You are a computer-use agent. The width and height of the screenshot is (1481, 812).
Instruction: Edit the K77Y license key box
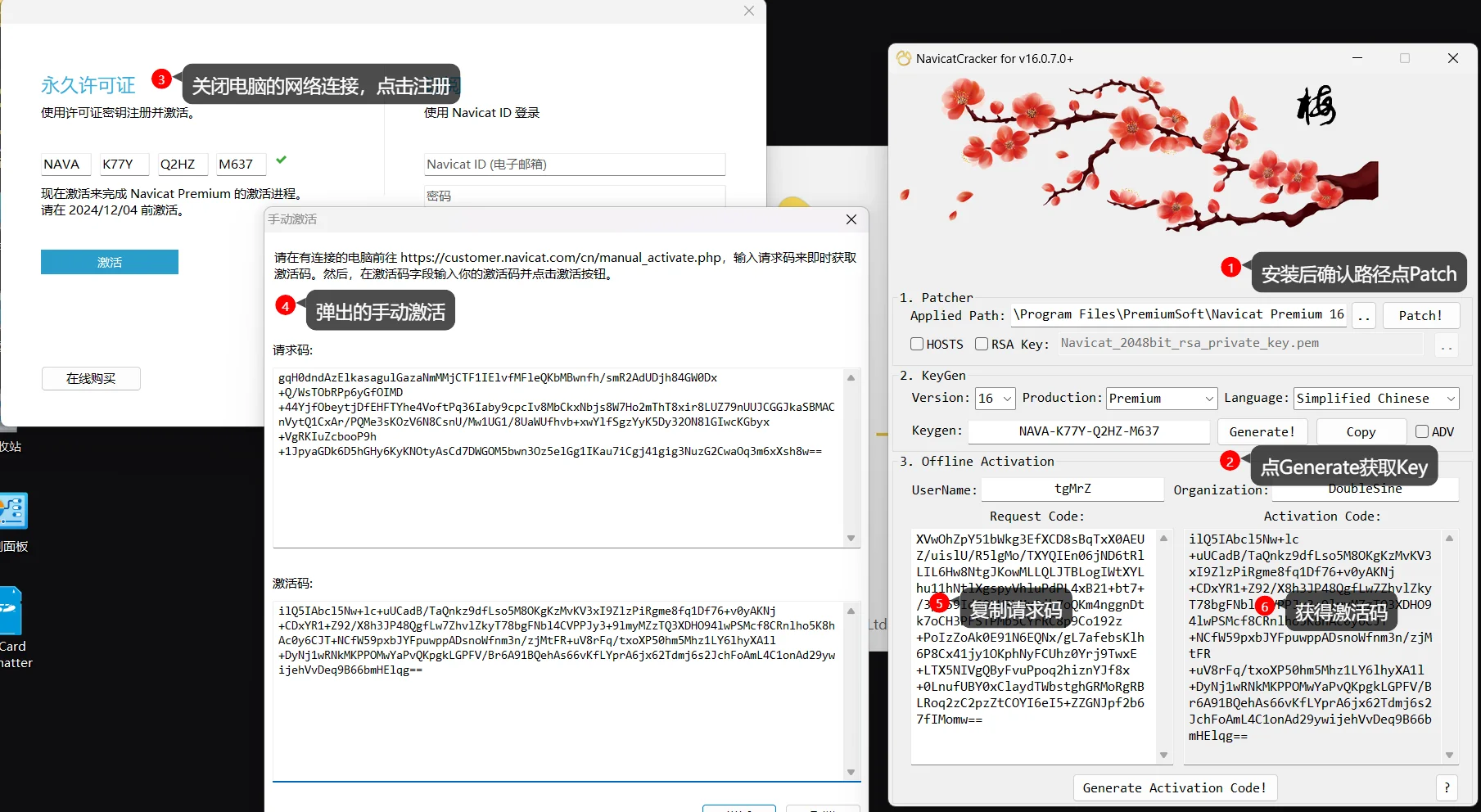point(124,164)
